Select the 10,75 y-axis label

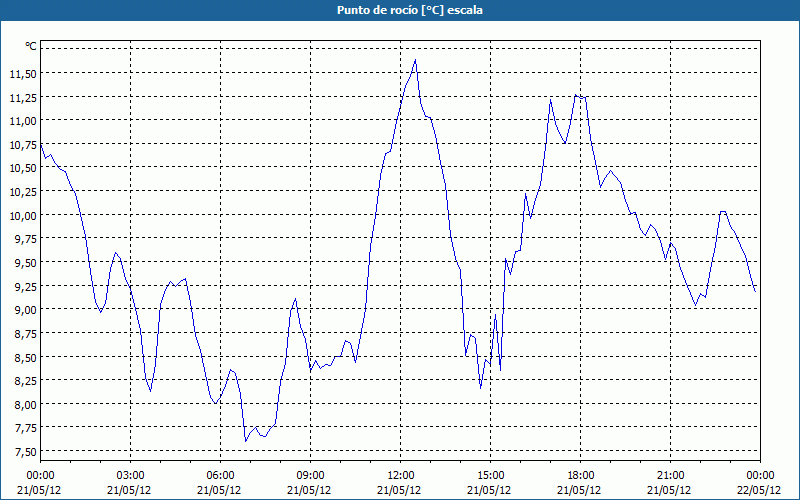(x=23, y=145)
